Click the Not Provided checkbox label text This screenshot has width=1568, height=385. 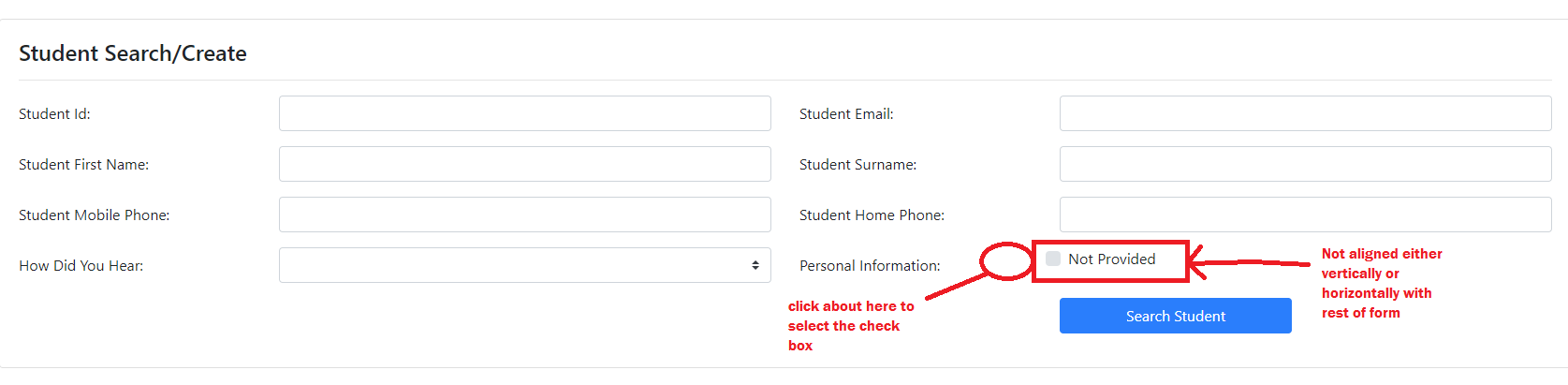[1112, 259]
